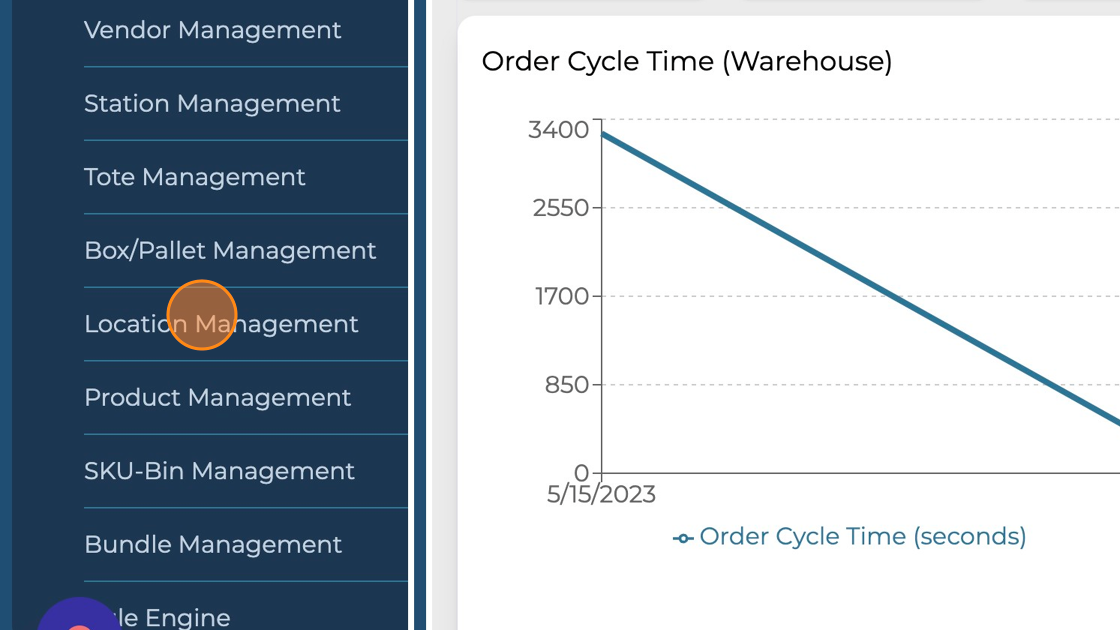
Task: Click the Order Cycle Time (Warehouse) title
Action: pyautogui.click(x=686, y=62)
